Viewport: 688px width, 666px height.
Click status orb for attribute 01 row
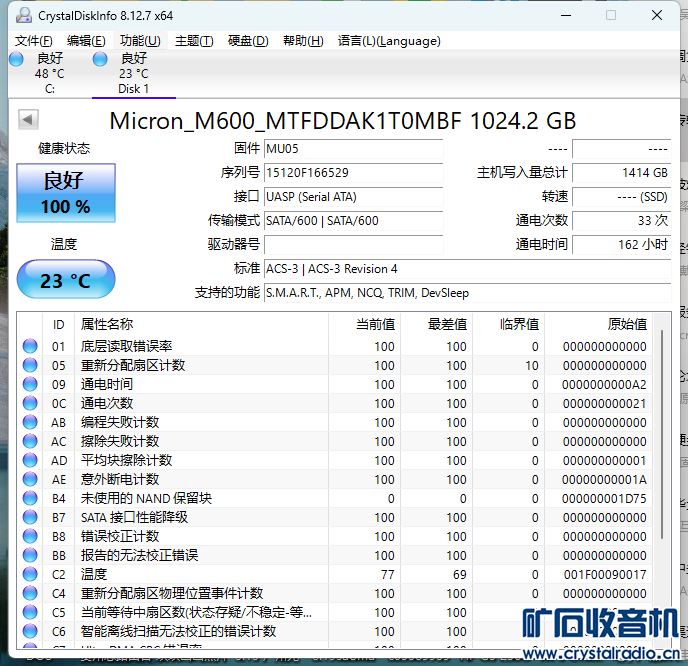point(30,346)
